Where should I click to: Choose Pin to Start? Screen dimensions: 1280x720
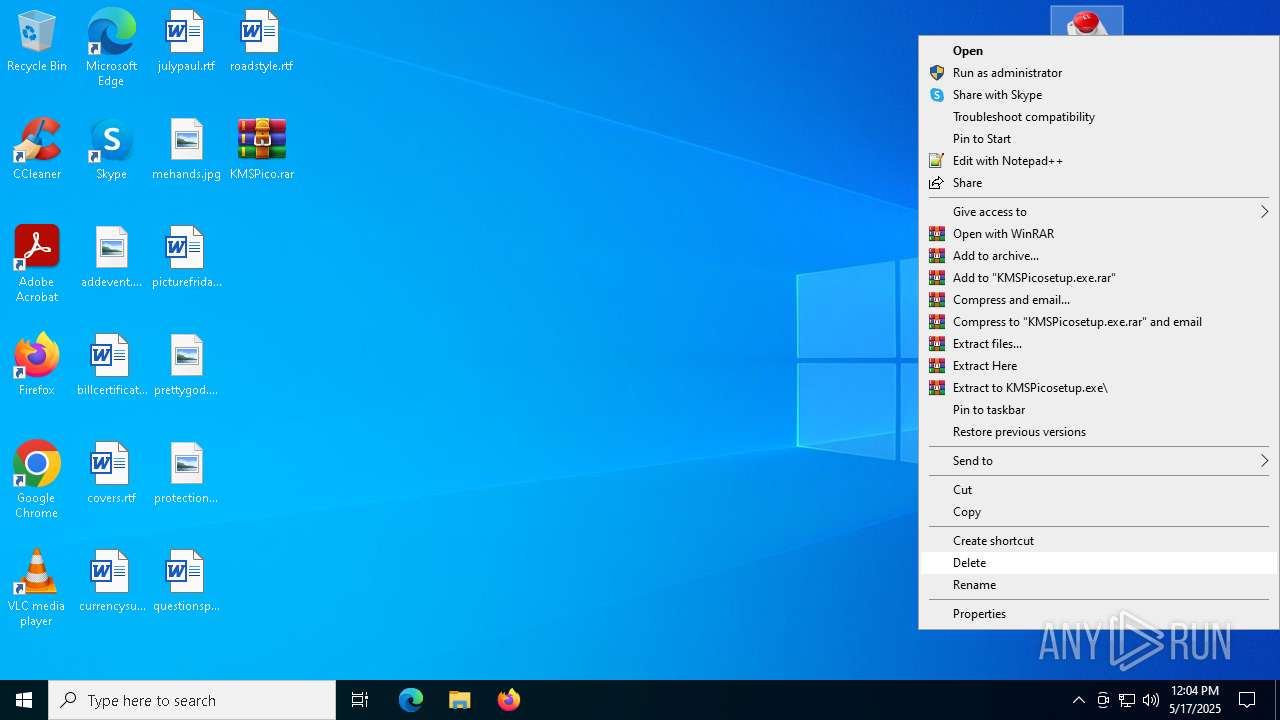tap(1099, 139)
